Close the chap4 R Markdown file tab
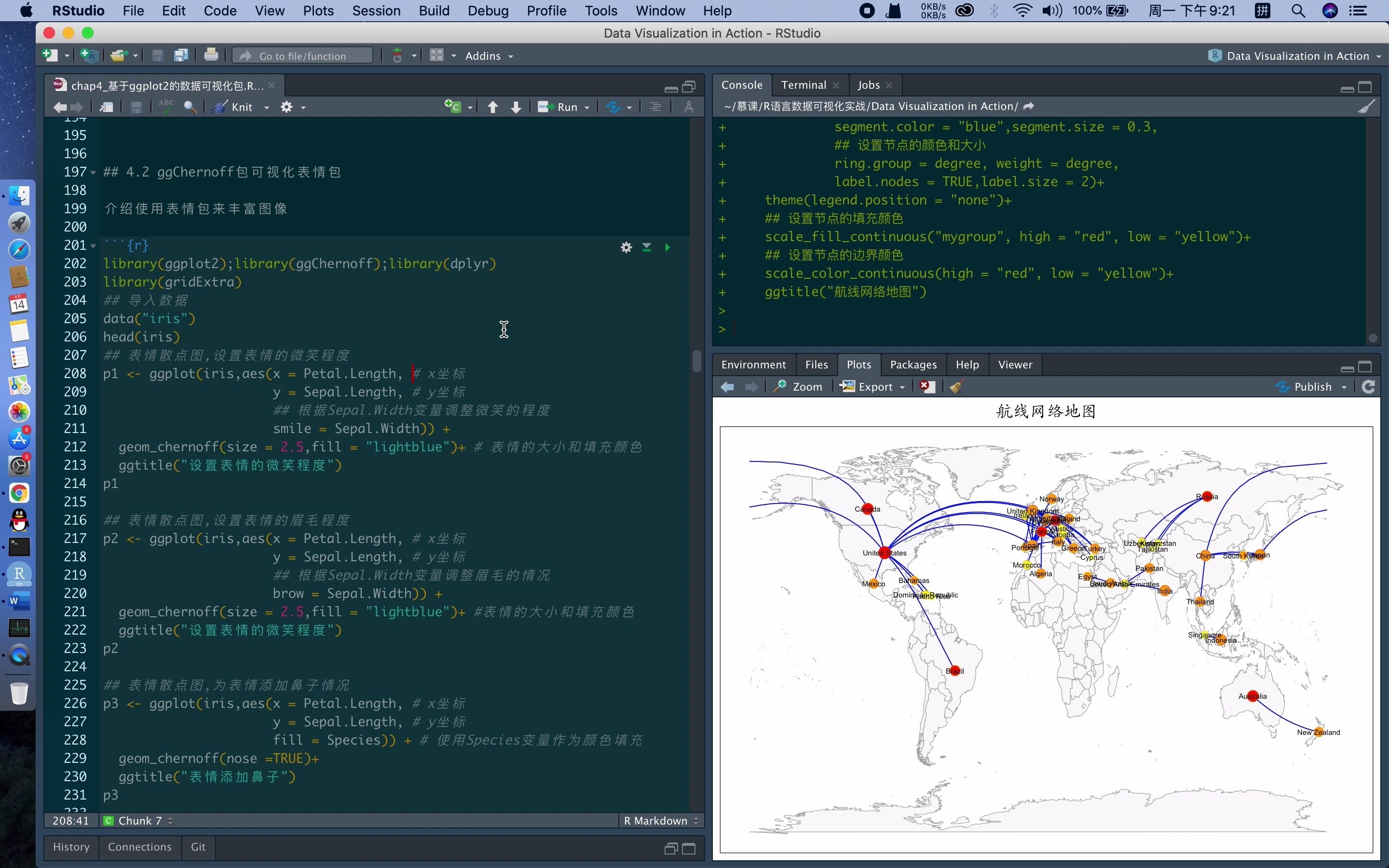Image resolution: width=1389 pixels, height=868 pixels. click(272, 85)
